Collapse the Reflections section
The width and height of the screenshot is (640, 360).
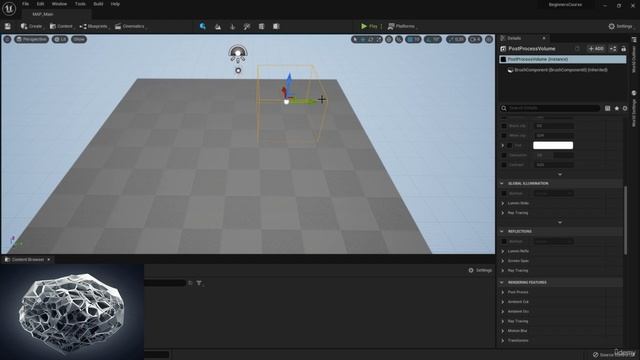(x=502, y=231)
